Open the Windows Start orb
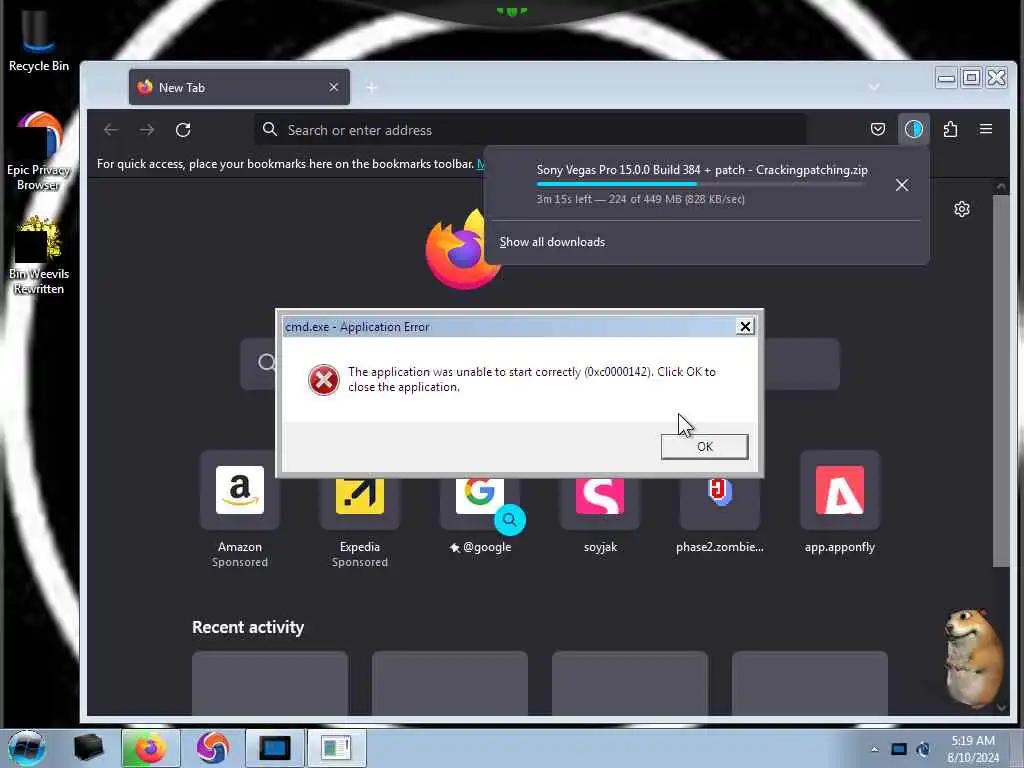This screenshot has width=1024, height=768. pyautogui.click(x=26, y=748)
